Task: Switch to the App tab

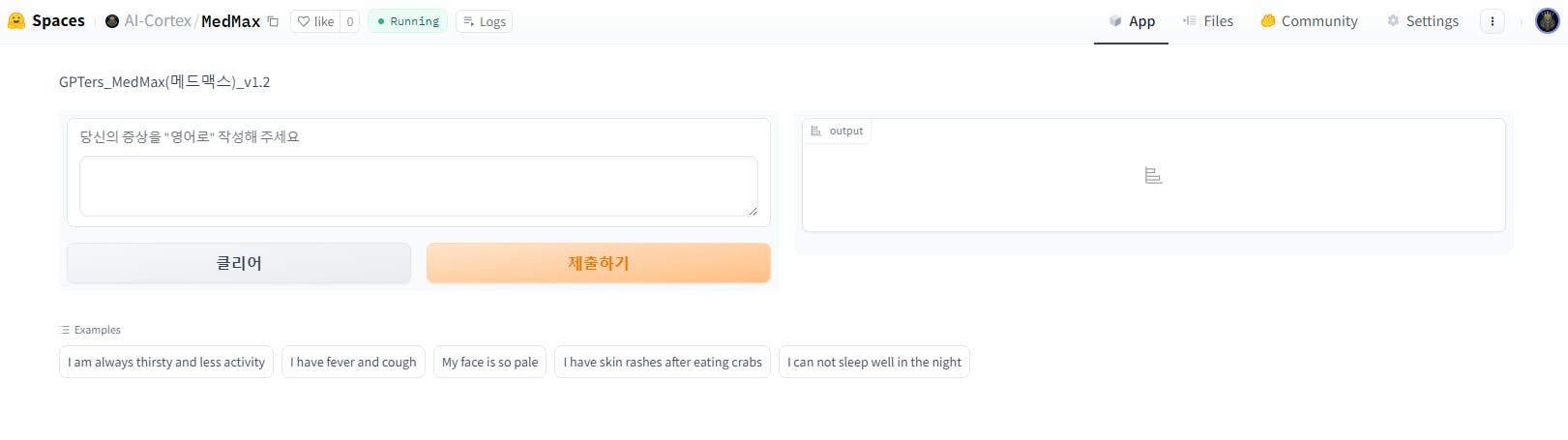Action: 1131,21
